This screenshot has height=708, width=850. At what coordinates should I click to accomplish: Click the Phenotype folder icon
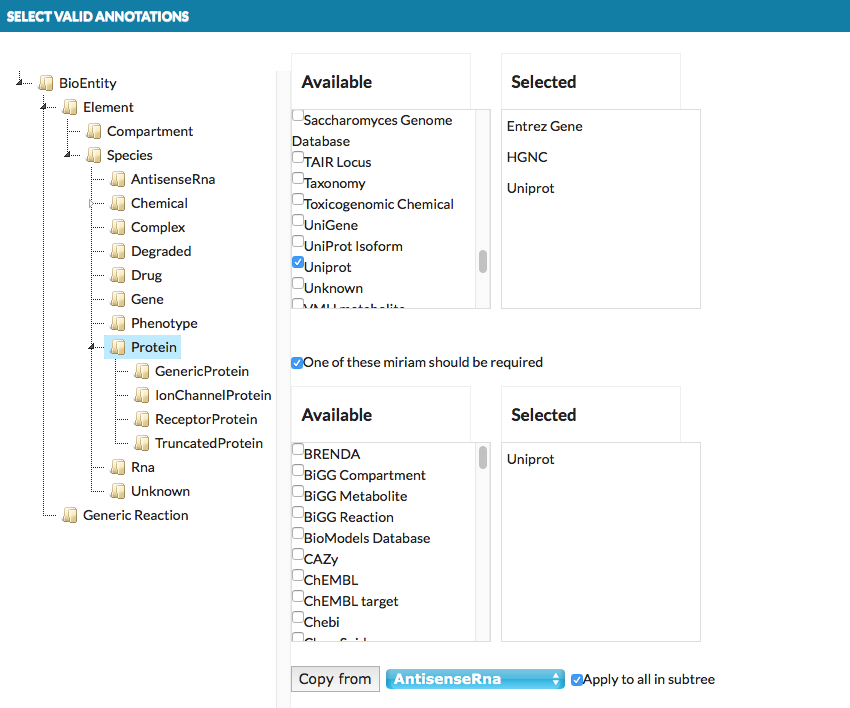coord(118,323)
